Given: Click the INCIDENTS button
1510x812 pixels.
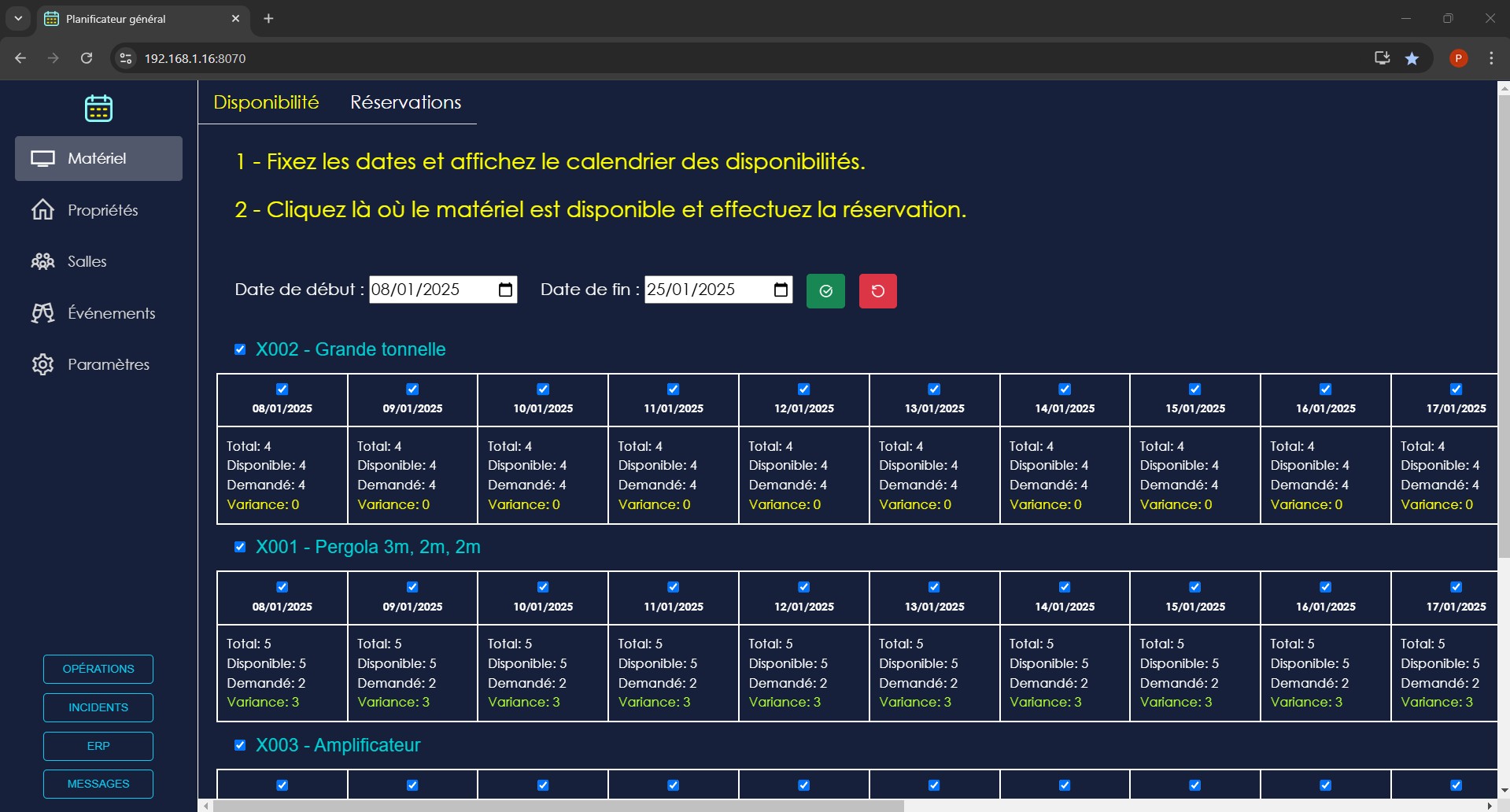Looking at the screenshot, I should pyautogui.click(x=98, y=707).
